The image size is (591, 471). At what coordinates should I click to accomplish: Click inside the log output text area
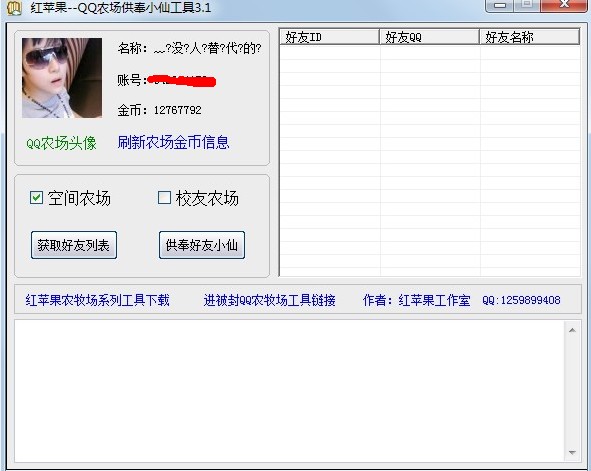coord(289,391)
